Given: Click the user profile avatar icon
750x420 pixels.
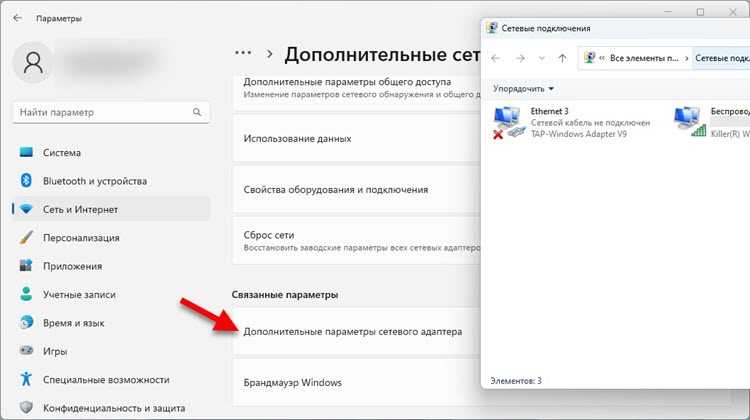Looking at the screenshot, I should (33, 63).
